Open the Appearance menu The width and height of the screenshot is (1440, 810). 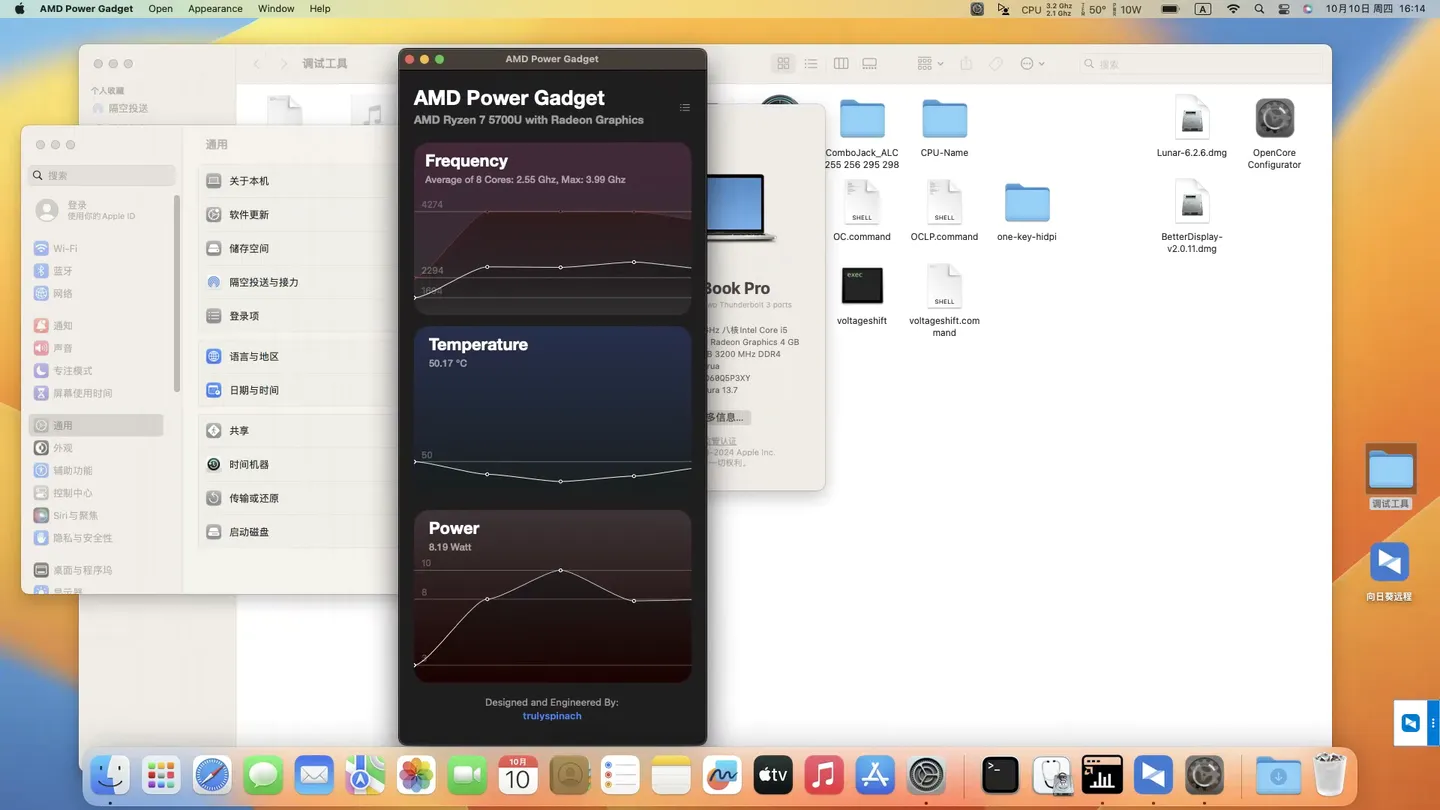[215, 9]
